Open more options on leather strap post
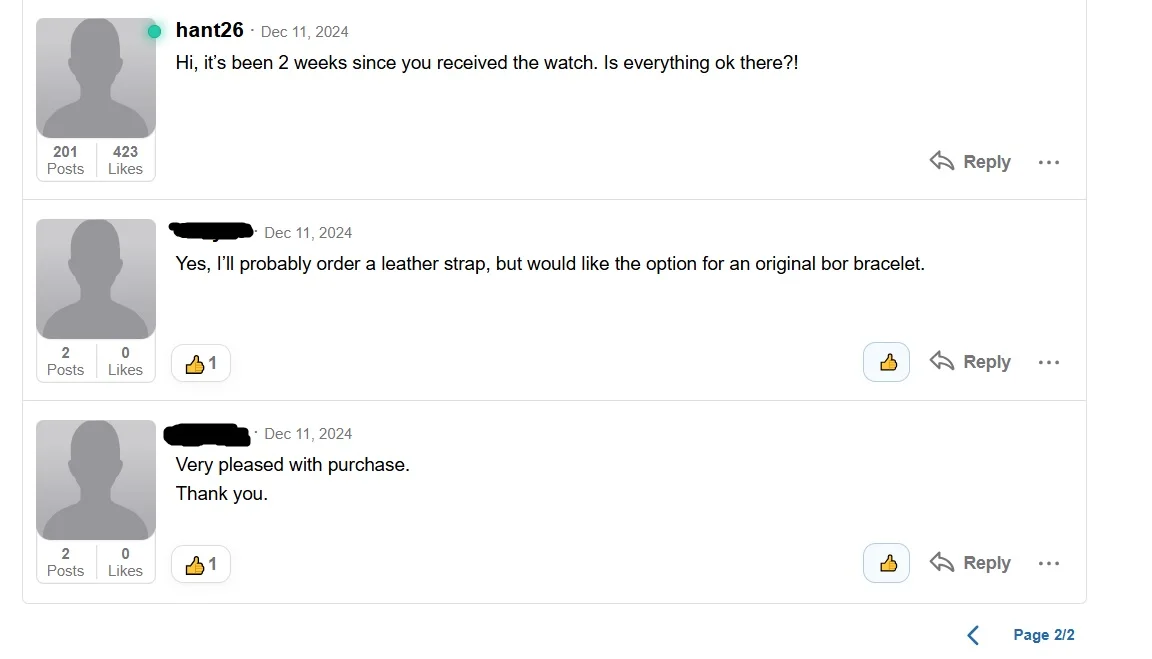Image resolution: width=1152 pixels, height=659 pixels. [1048, 363]
